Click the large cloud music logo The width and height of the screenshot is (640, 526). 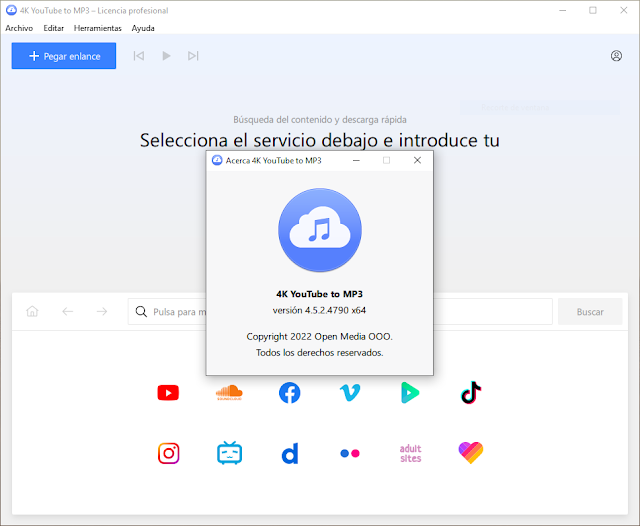click(320, 230)
